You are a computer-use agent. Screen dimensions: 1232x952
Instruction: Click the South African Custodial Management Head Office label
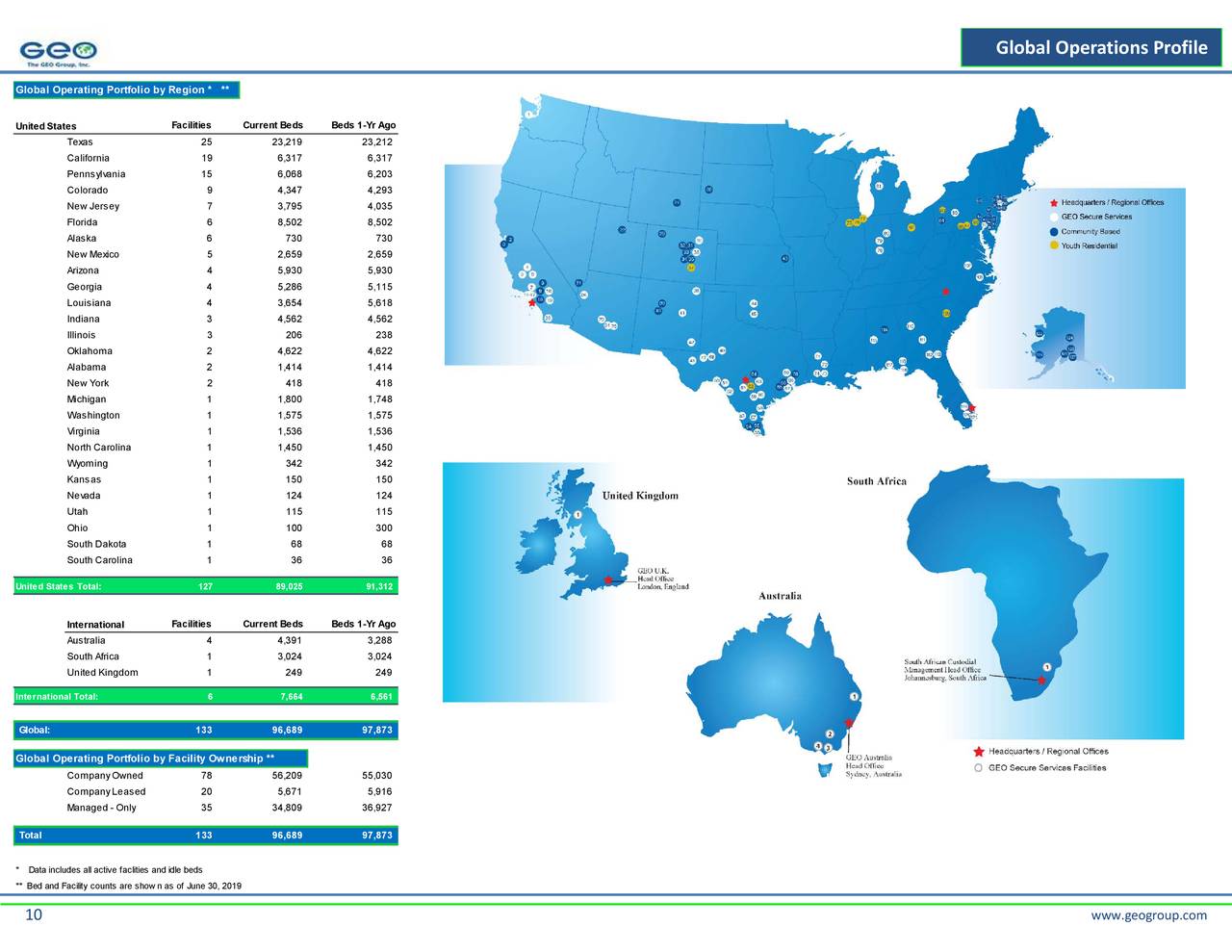[x=945, y=670]
